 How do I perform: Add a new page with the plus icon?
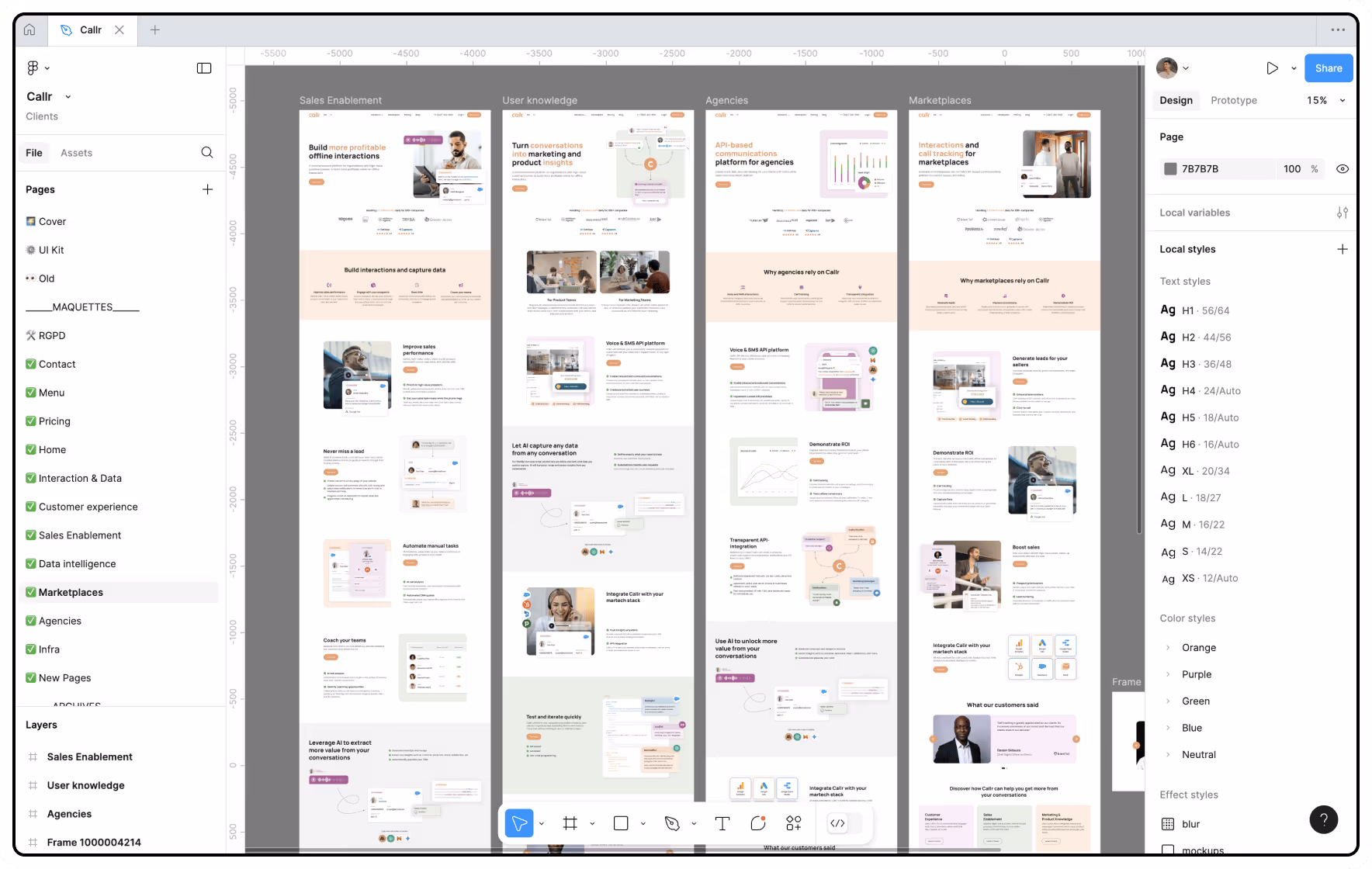coord(208,189)
